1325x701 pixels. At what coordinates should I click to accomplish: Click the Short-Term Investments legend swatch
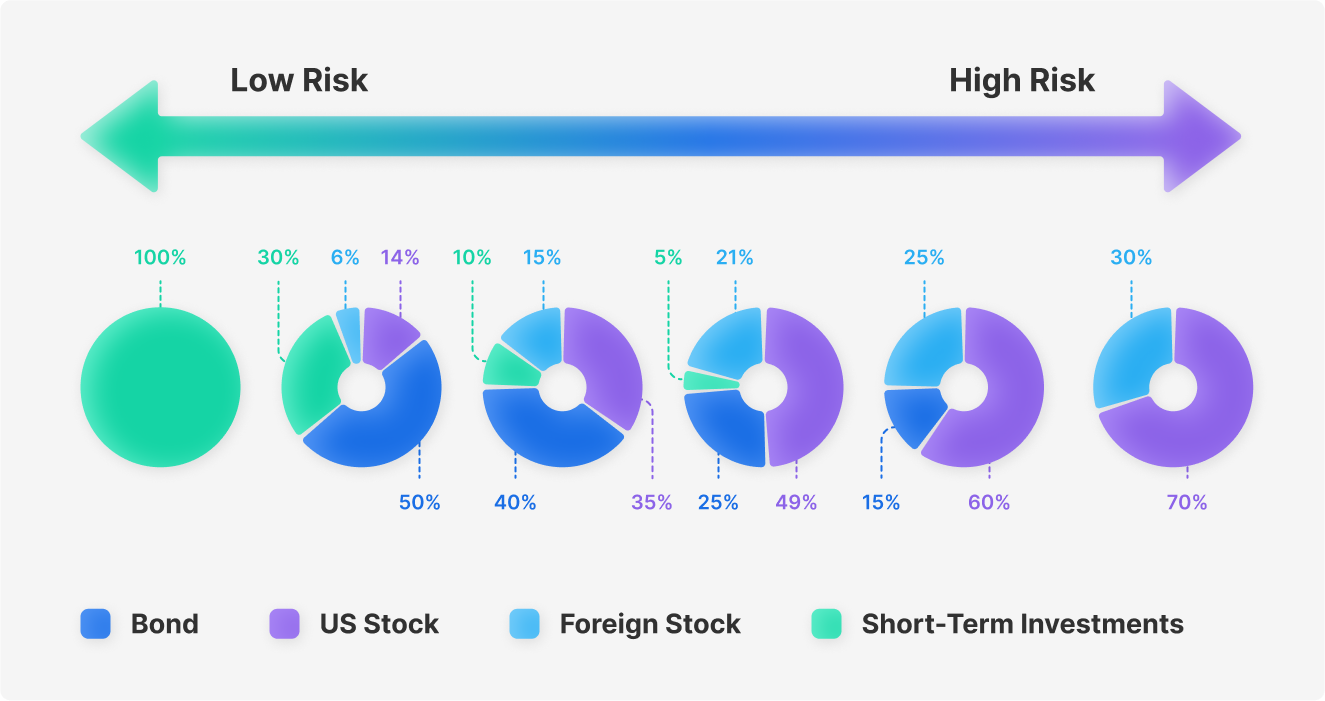[826, 624]
